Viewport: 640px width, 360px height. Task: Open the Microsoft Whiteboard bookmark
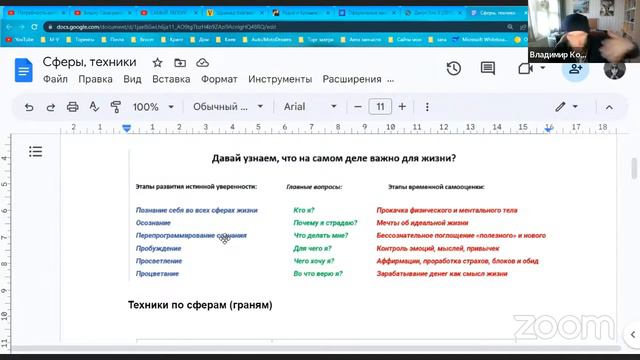480,40
